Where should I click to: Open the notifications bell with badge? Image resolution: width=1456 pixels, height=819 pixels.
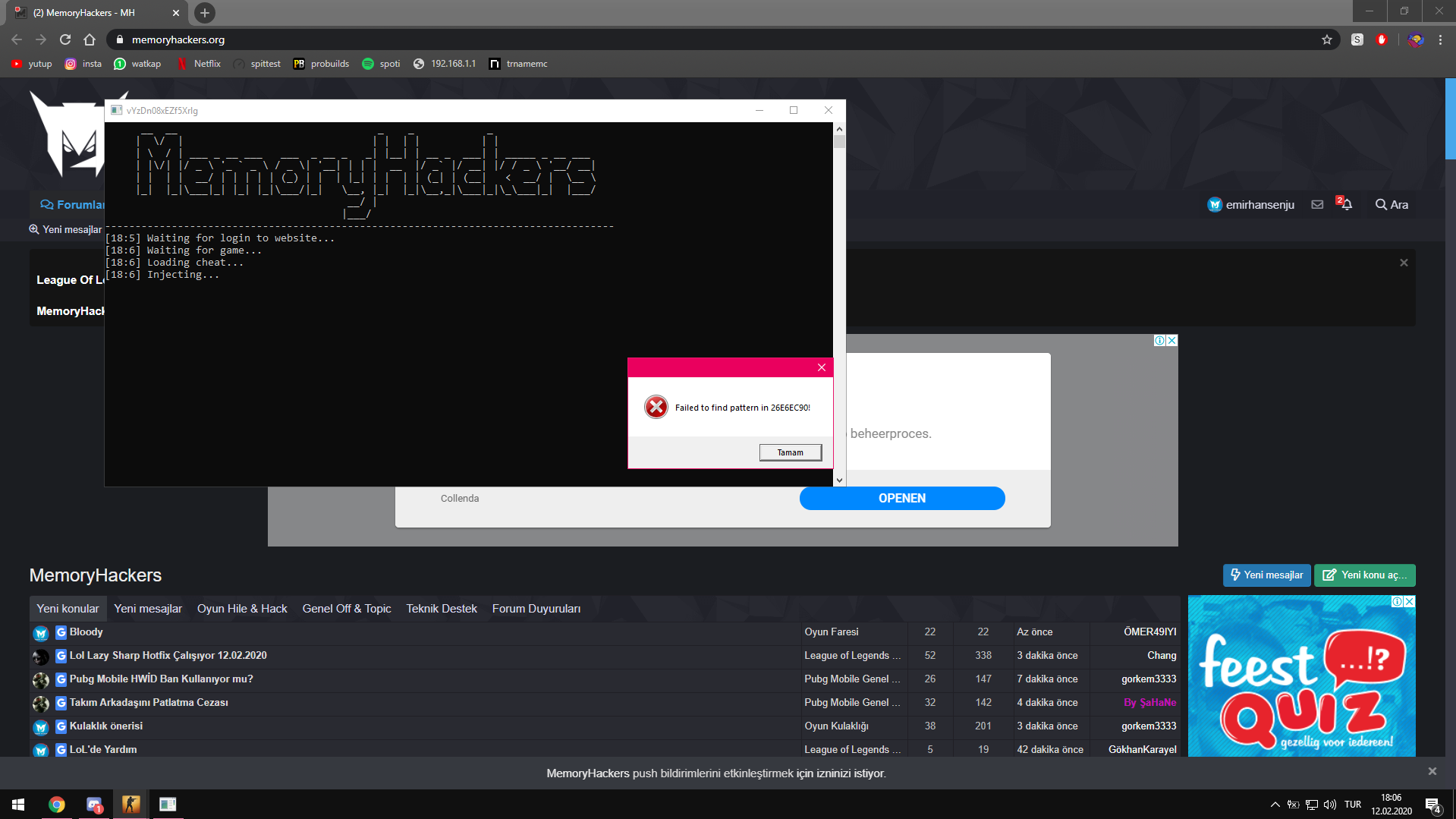1344,203
